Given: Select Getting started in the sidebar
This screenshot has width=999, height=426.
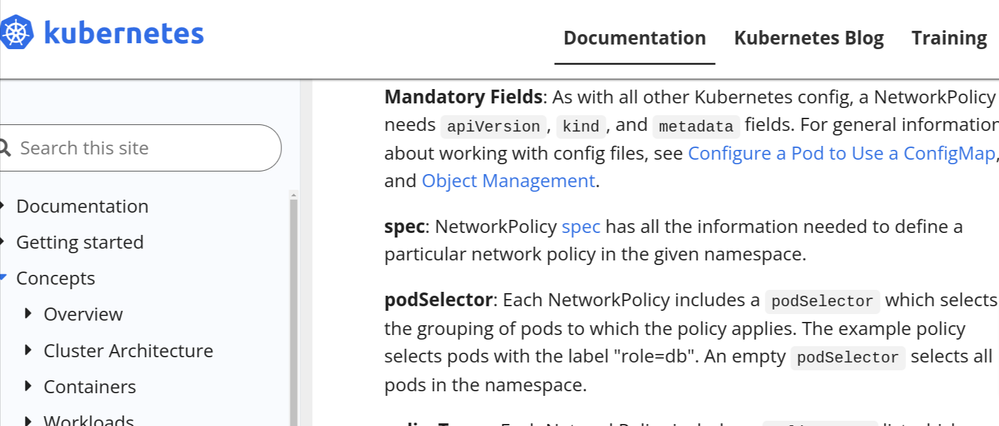Looking at the screenshot, I should (x=80, y=242).
